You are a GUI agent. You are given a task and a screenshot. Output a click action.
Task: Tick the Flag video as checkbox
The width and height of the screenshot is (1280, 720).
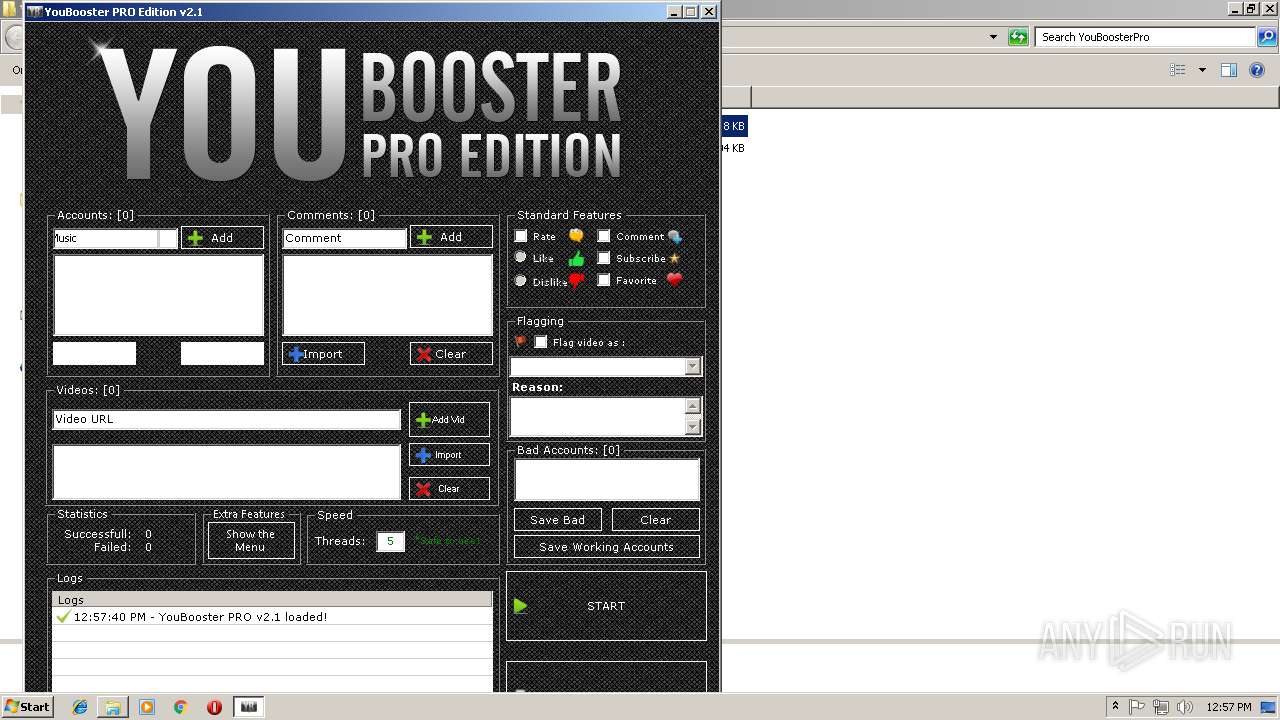(x=541, y=342)
